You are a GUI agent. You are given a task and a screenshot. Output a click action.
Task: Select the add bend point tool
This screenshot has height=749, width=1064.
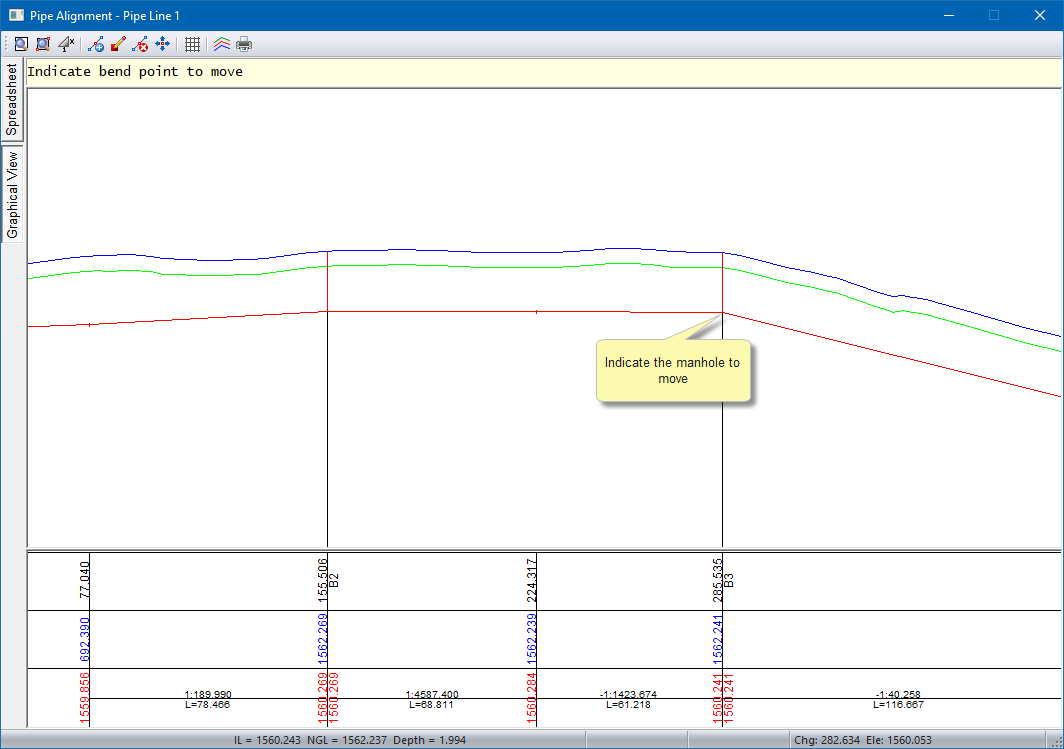click(96, 44)
